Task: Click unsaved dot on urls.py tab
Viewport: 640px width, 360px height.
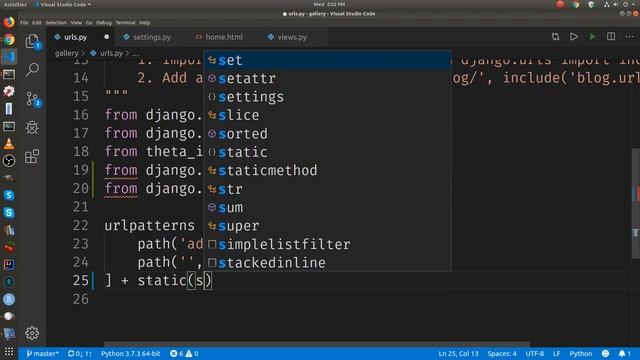Action: point(107,37)
